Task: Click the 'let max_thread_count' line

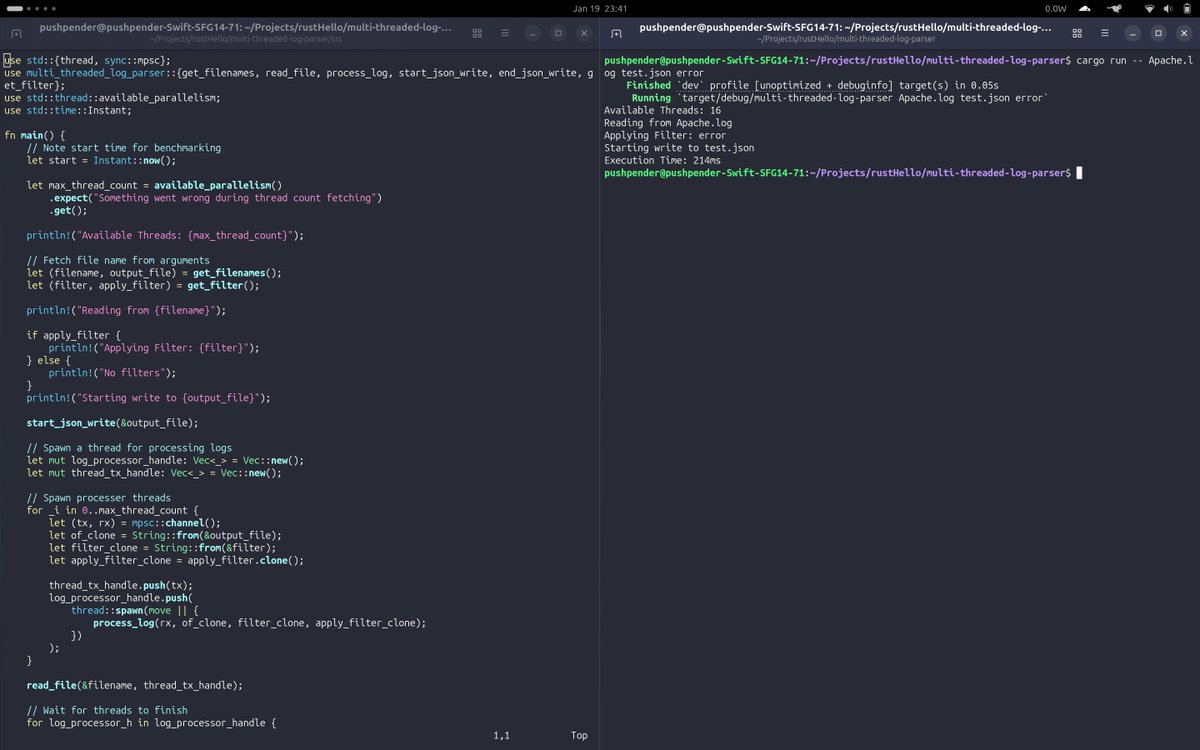Action: [x=154, y=185]
